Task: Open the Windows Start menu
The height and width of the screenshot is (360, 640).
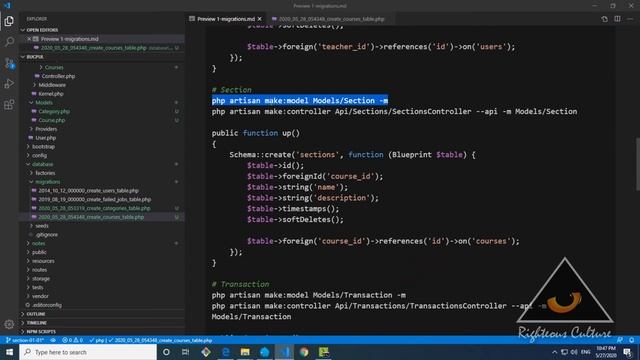Action: point(9,352)
